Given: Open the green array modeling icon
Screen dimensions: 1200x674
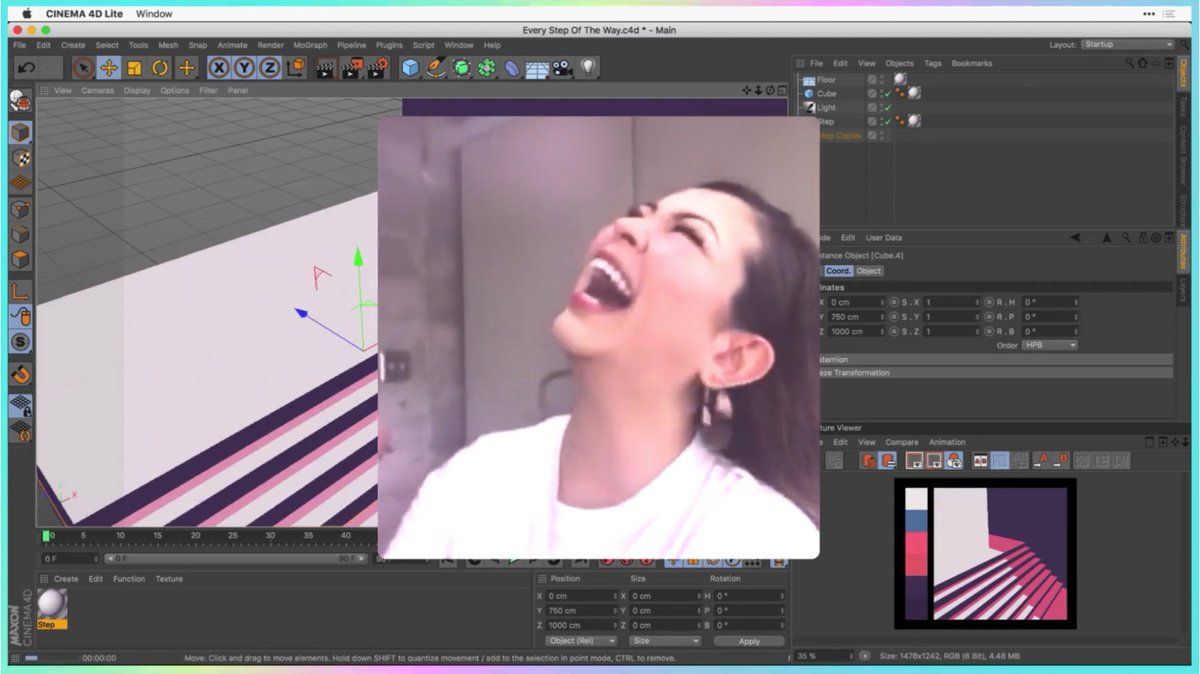Looking at the screenshot, I should click(x=487, y=68).
